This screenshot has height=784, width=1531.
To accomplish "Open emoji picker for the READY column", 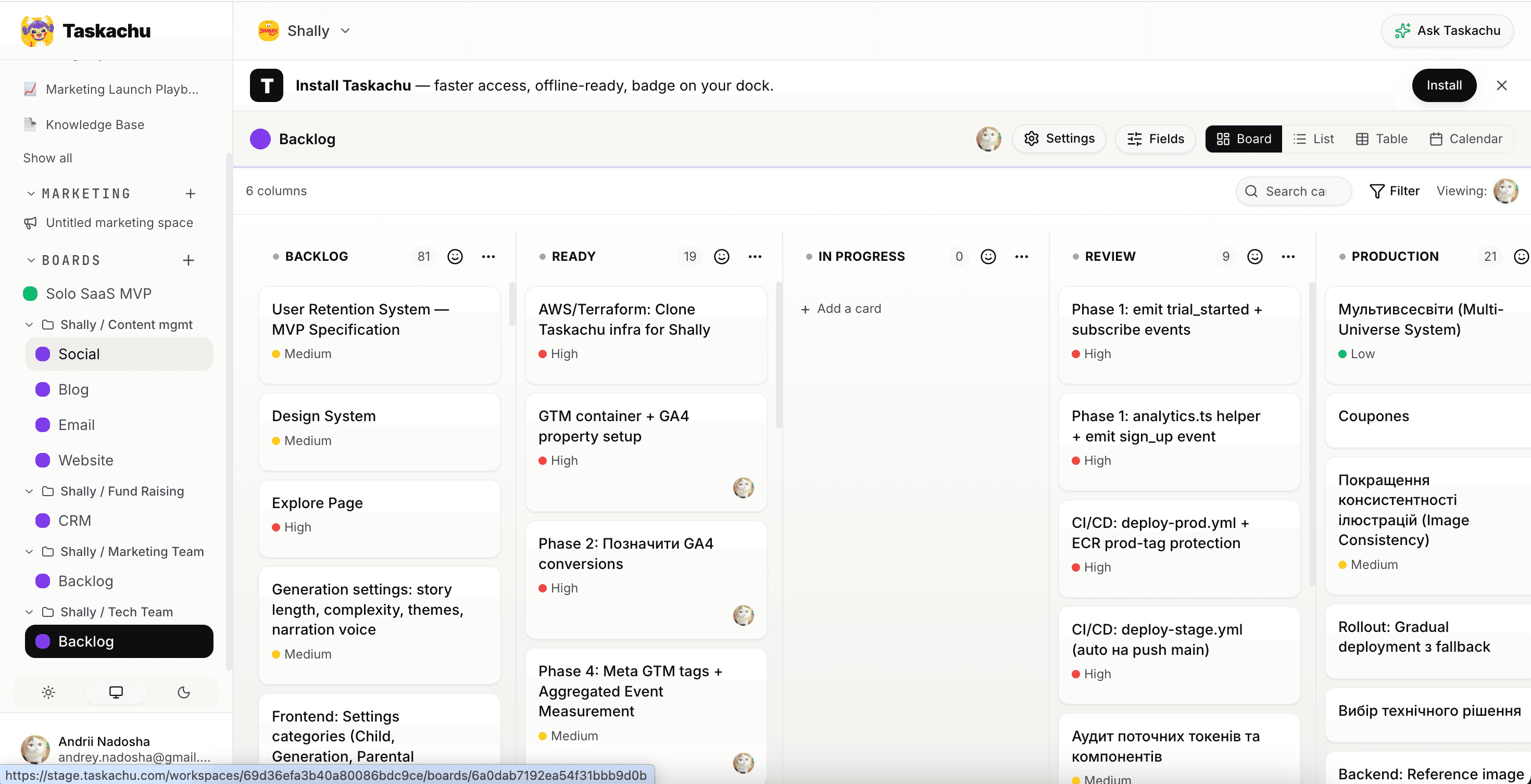I will tap(722, 257).
